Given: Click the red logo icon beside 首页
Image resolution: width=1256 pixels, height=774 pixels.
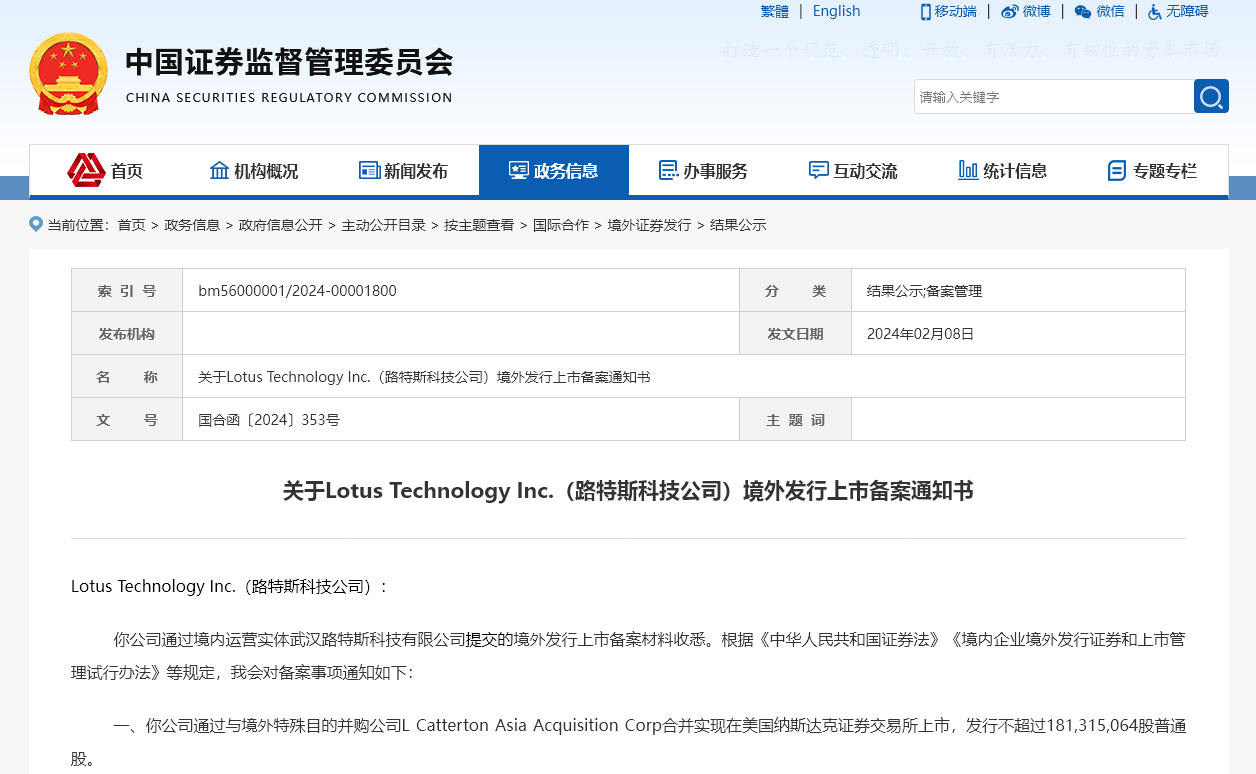Looking at the screenshot, I should tap(86, 170).
